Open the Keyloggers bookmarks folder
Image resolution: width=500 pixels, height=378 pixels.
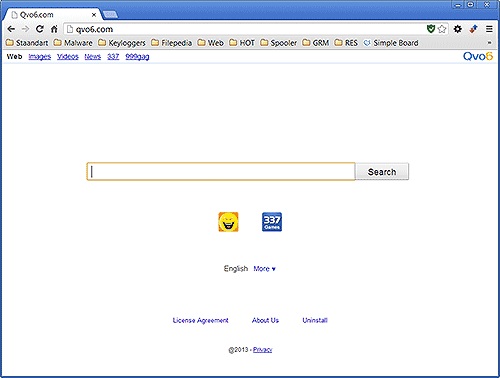[122, 43]
